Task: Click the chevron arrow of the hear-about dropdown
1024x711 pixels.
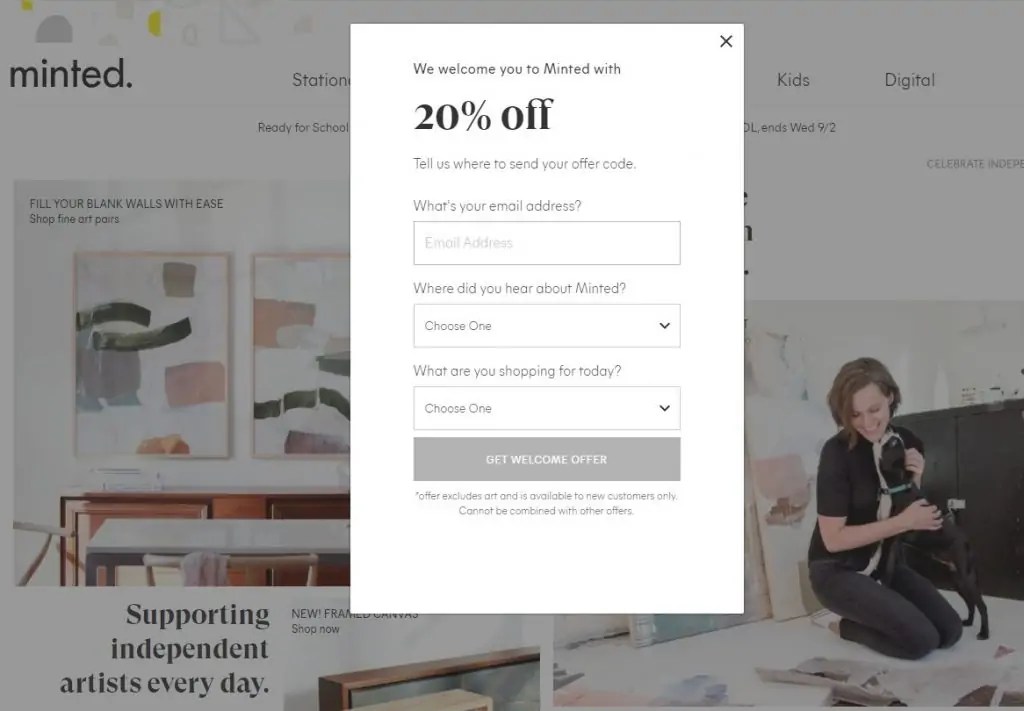Action: coord(664,325)
